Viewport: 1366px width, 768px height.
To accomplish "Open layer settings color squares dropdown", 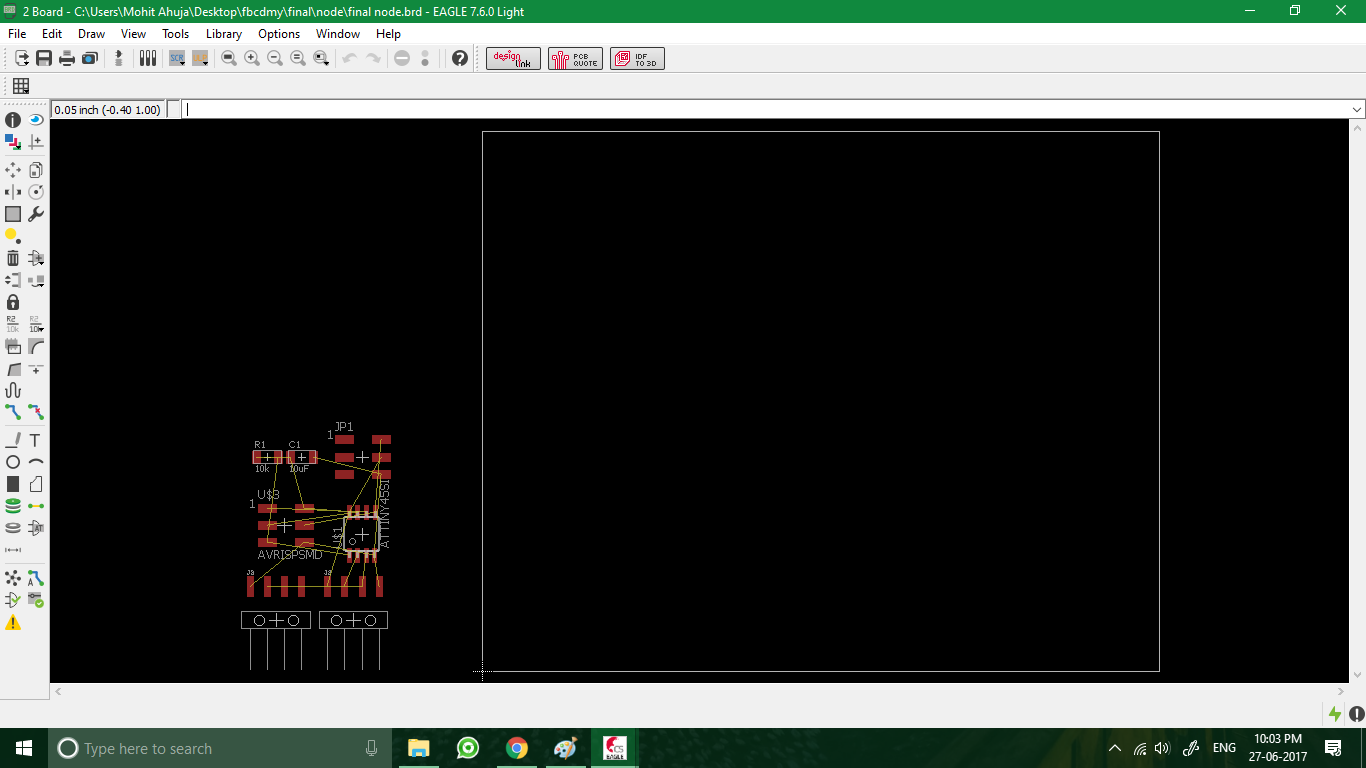I will (x=13, y=142).
